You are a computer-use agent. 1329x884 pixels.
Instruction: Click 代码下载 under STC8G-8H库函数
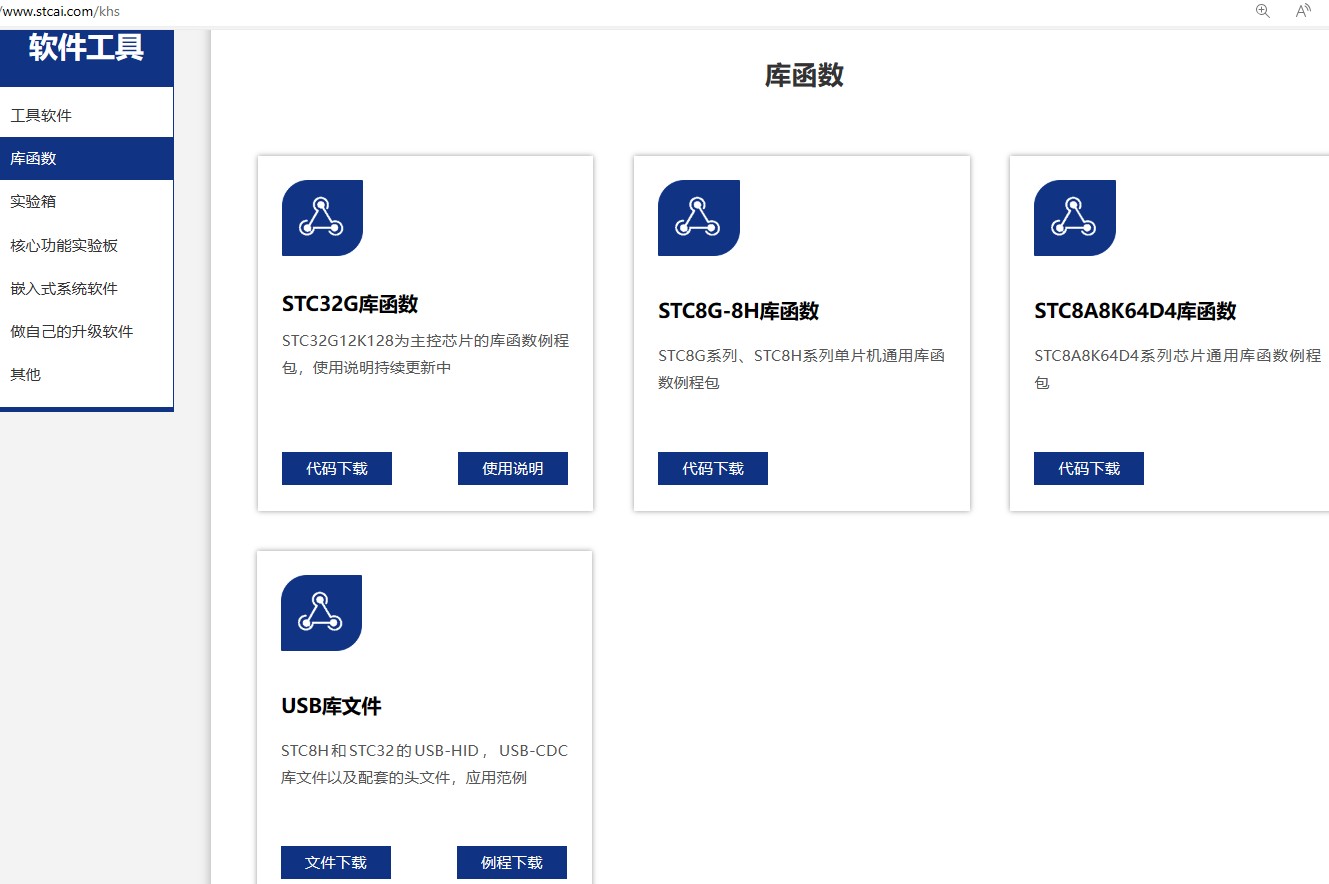point(713,468)
